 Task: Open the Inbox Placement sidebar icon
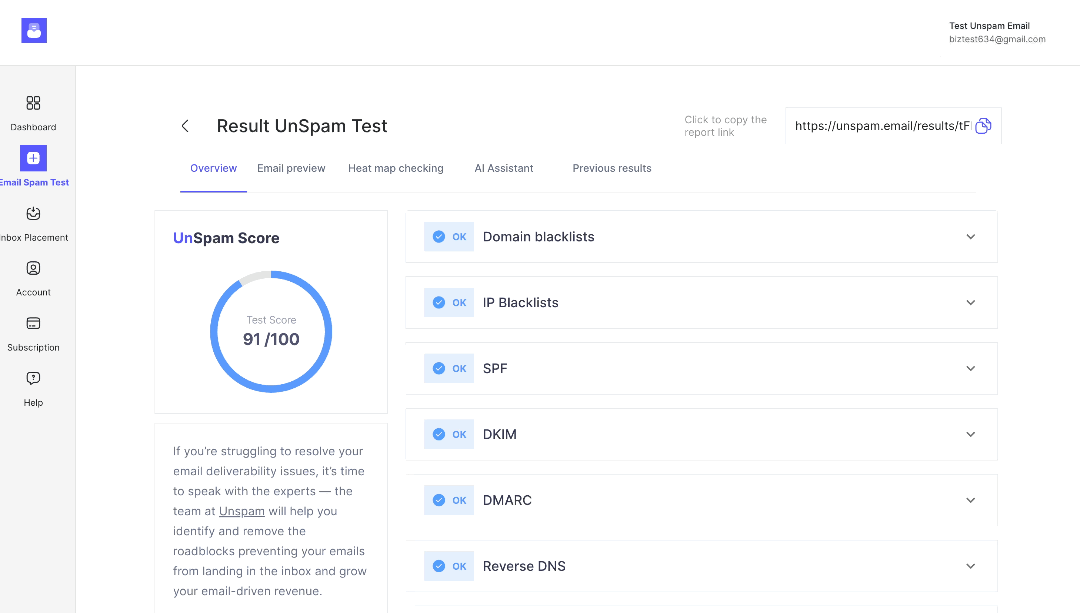33,214
